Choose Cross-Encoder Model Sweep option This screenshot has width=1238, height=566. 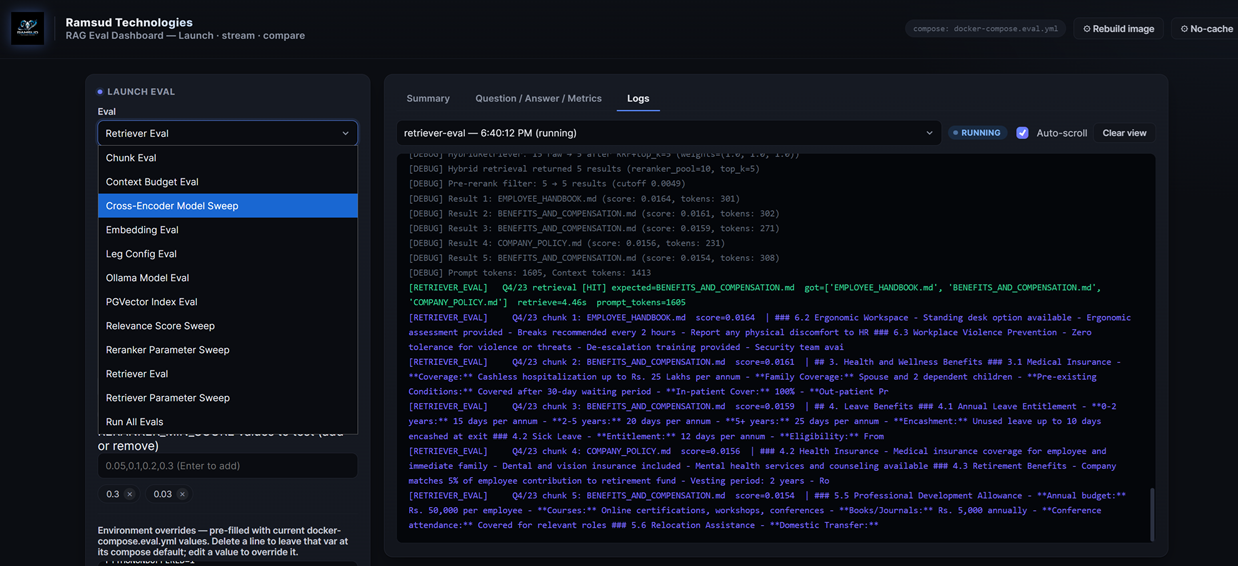227,206
